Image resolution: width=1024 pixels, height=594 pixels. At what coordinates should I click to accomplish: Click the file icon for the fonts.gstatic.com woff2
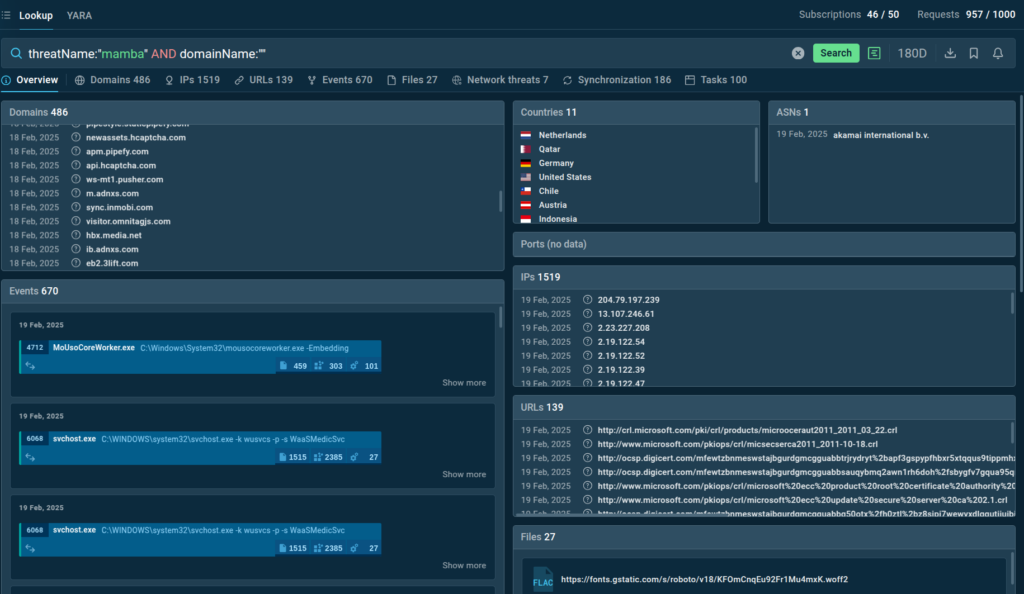(542, 580)
